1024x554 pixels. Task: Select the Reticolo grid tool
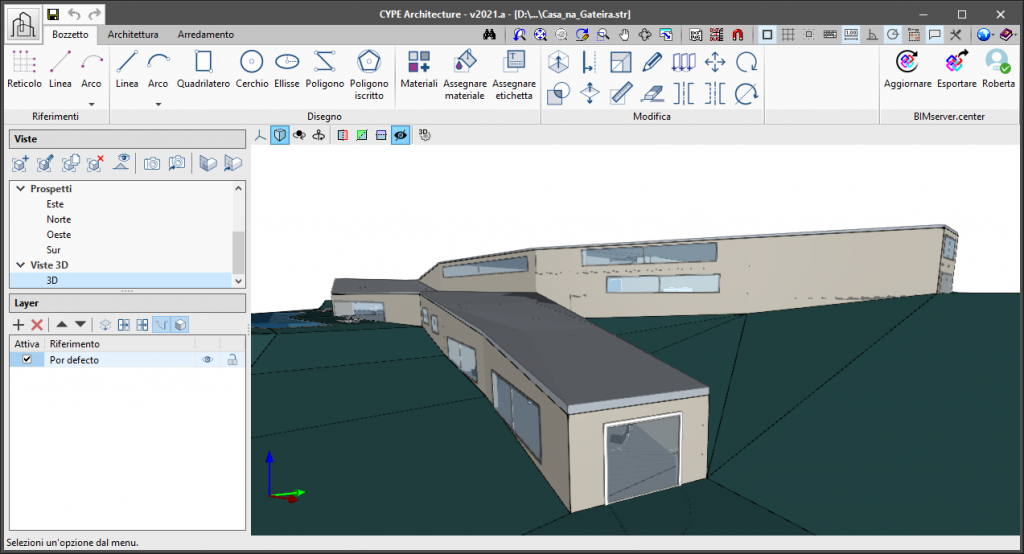coord(24,70)
